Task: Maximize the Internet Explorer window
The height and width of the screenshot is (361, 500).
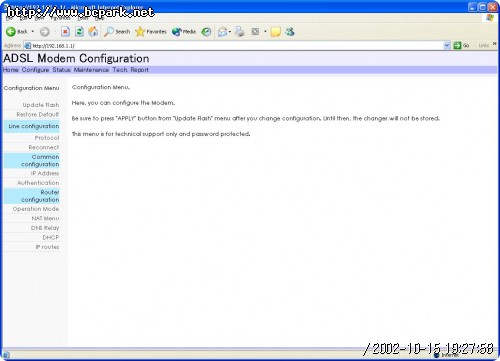Action: pos(483,6)
